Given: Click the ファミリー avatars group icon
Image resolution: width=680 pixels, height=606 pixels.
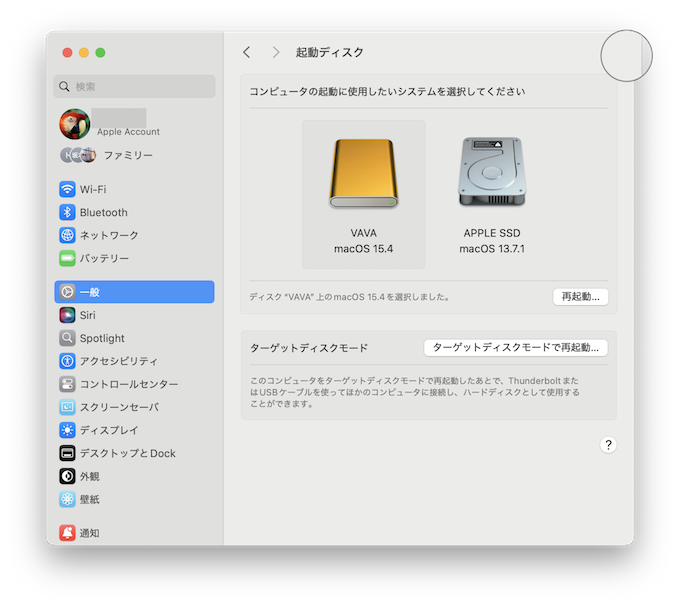Looking at the screenshot, I should 78,155.
